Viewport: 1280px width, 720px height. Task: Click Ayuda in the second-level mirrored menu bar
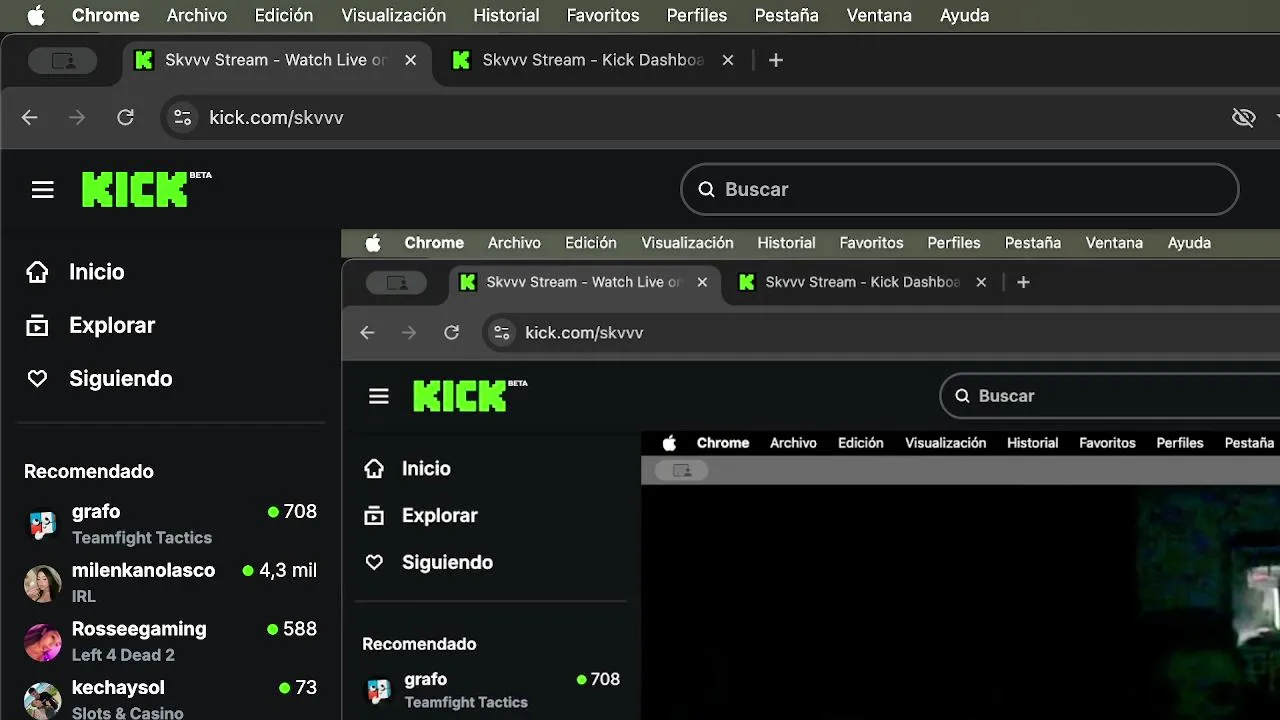click(1189, 243)
